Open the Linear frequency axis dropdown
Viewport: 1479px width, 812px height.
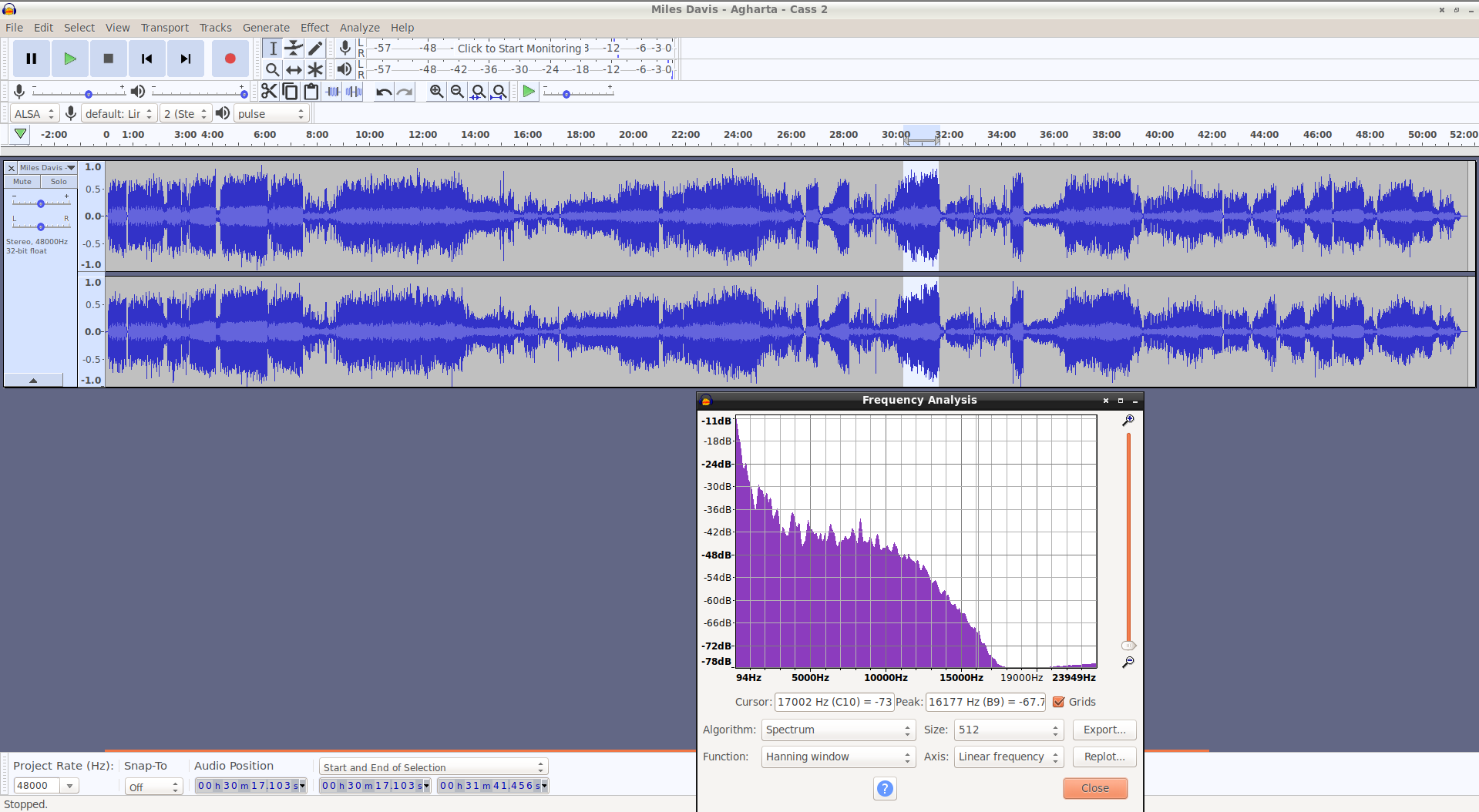click(x=1009, y=757)
